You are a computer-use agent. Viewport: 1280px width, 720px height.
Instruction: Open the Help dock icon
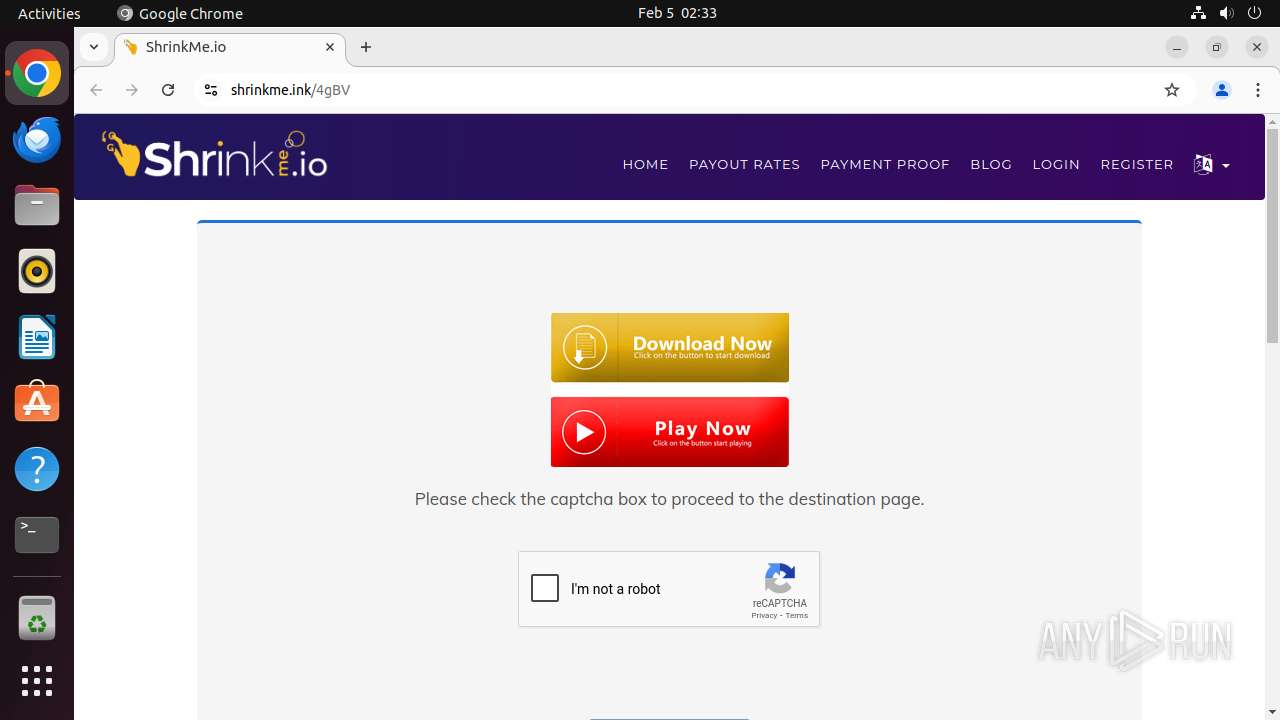point(37,469)
